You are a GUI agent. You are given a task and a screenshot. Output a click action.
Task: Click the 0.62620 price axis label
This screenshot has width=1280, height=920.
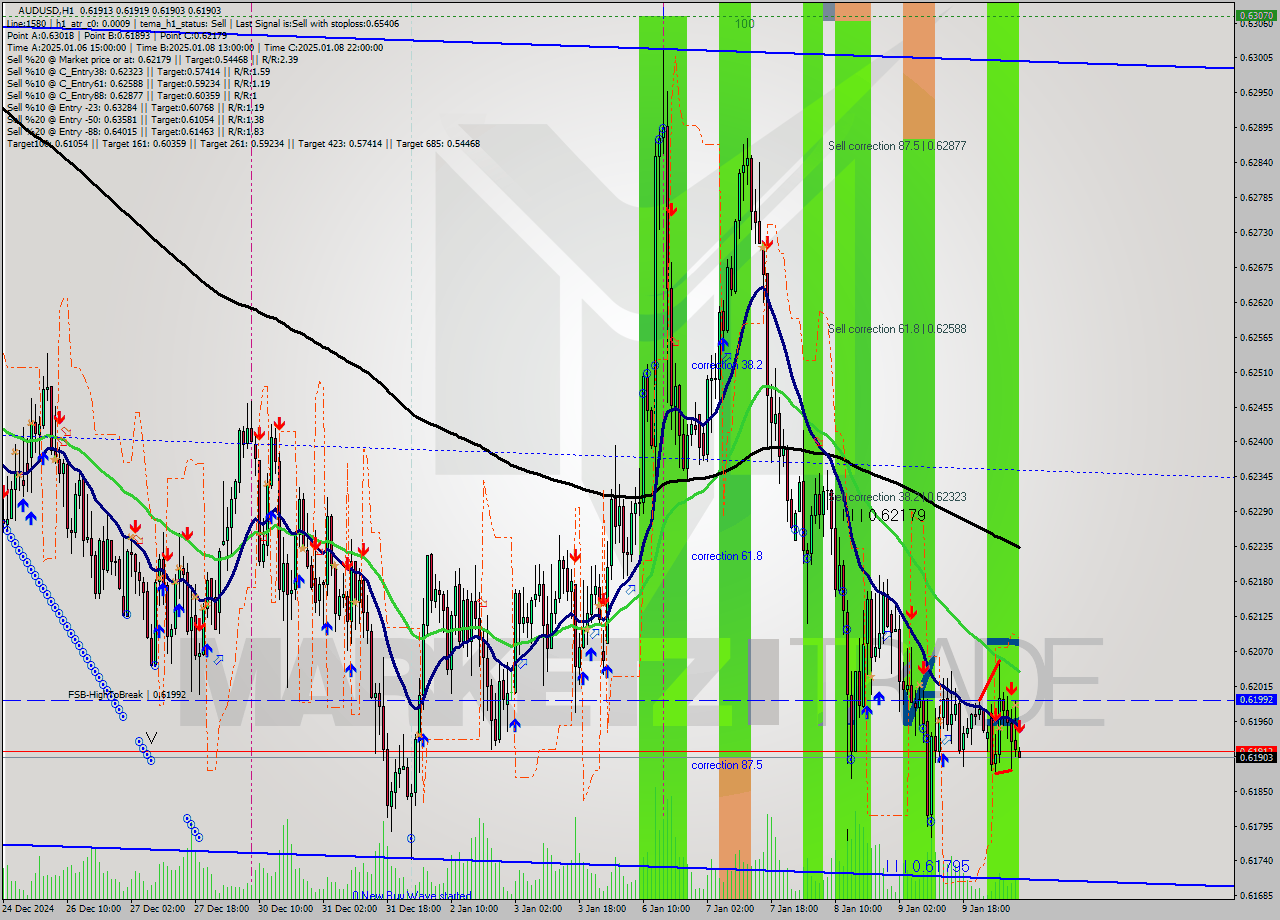[x=1256, y=303]
